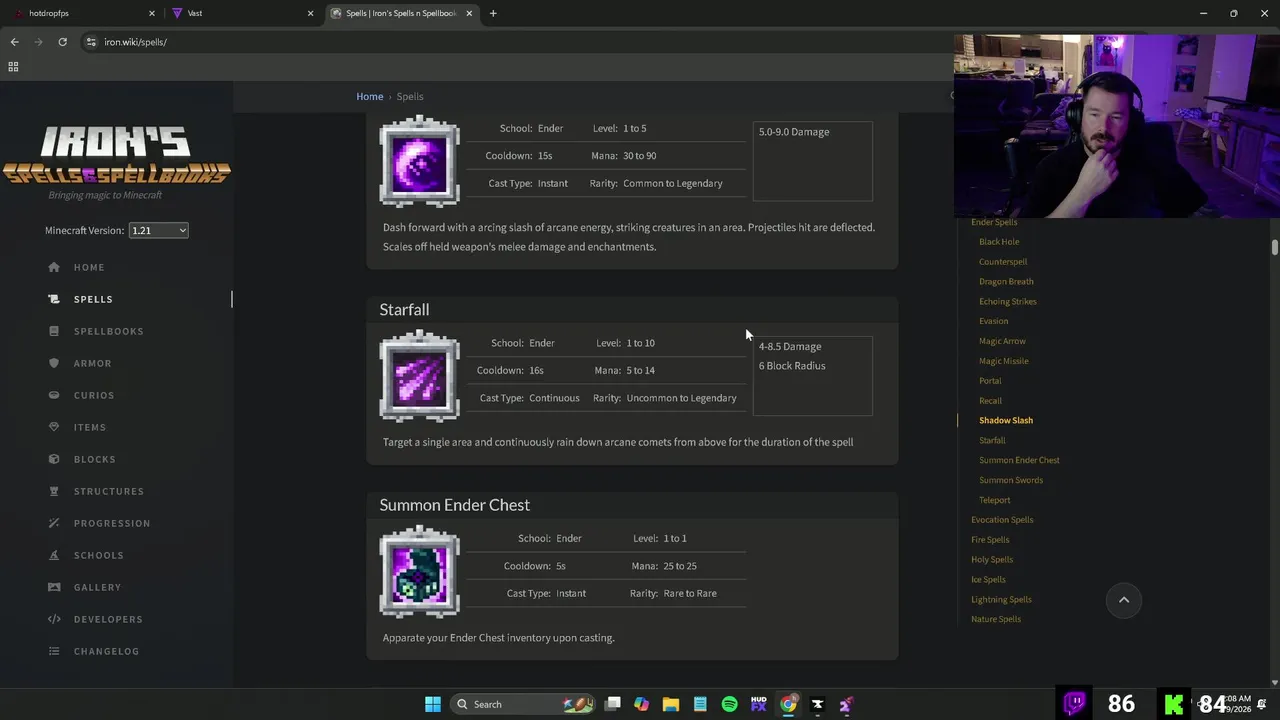Viewport: 1280px width, 720px height.
Task: Open Fire Spells section in contents
Action: click(x=990, y=540)
